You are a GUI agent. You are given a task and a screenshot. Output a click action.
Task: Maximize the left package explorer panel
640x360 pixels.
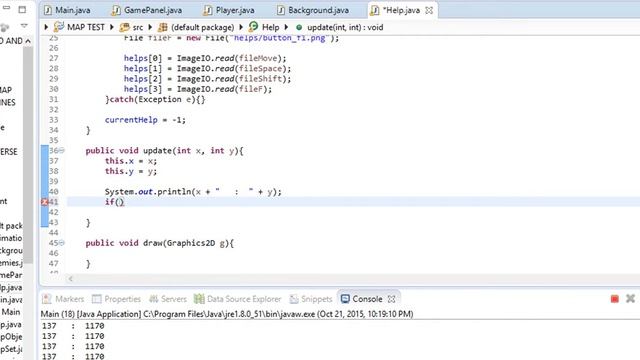22,9
